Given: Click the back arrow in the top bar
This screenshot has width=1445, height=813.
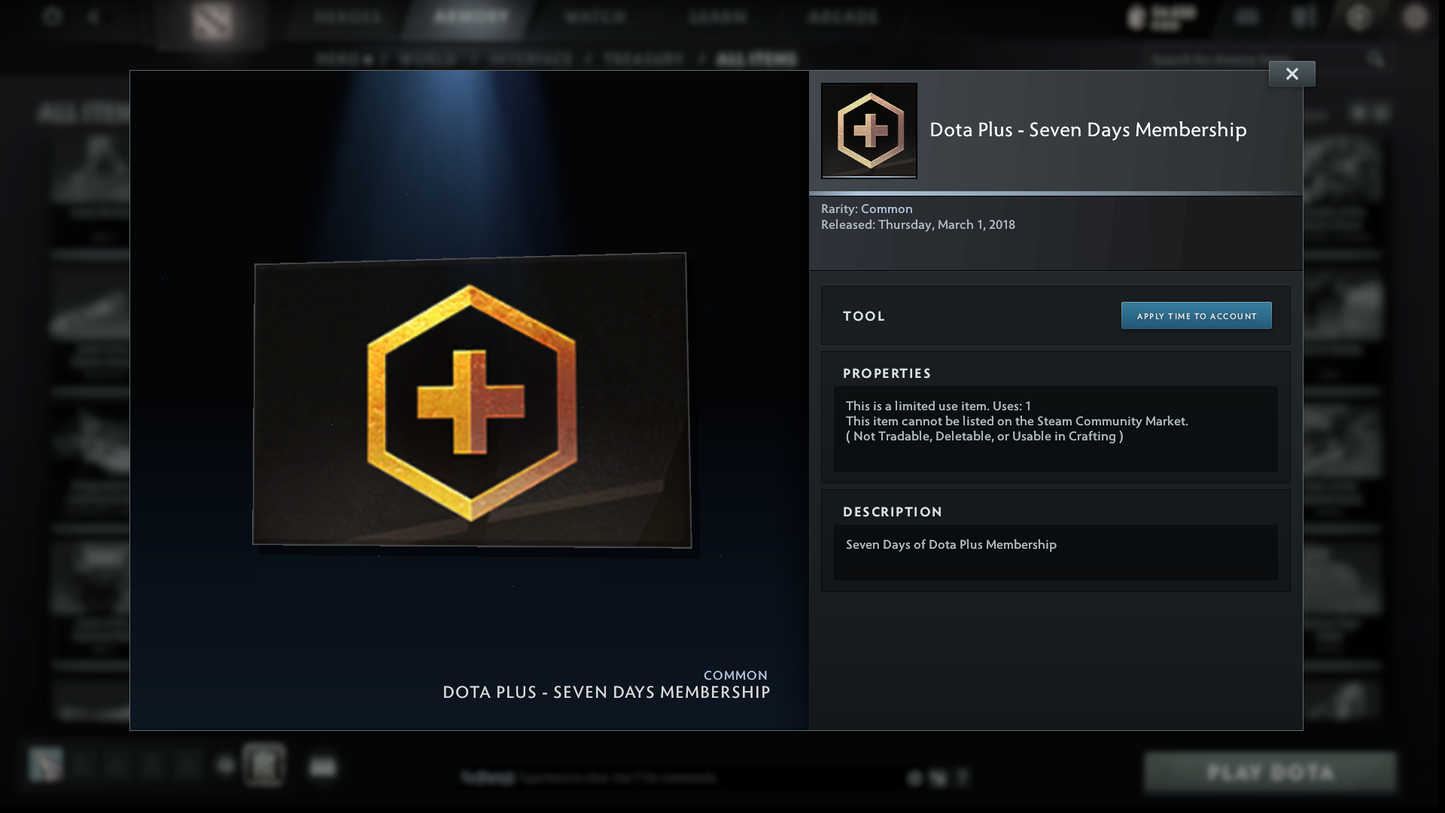Looking at the screenshot, I should pos(94,17).
